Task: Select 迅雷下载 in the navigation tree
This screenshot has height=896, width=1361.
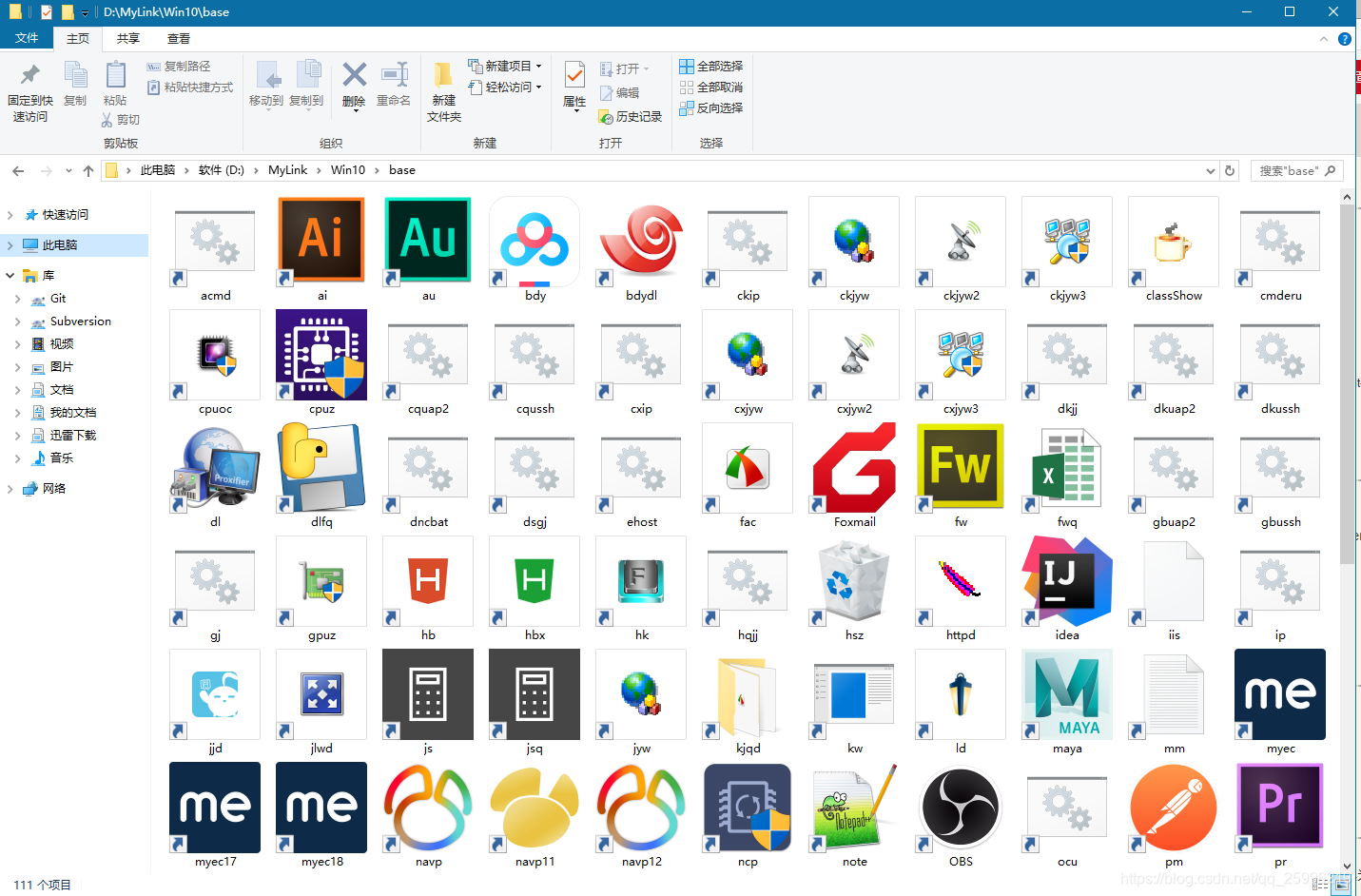Action: (73, 436)
